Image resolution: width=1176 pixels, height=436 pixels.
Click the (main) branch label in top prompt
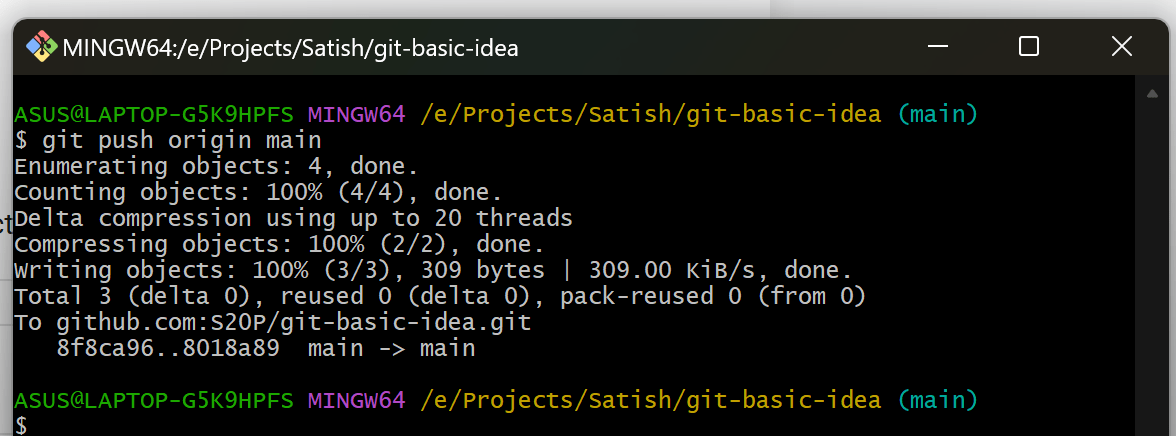938,114
